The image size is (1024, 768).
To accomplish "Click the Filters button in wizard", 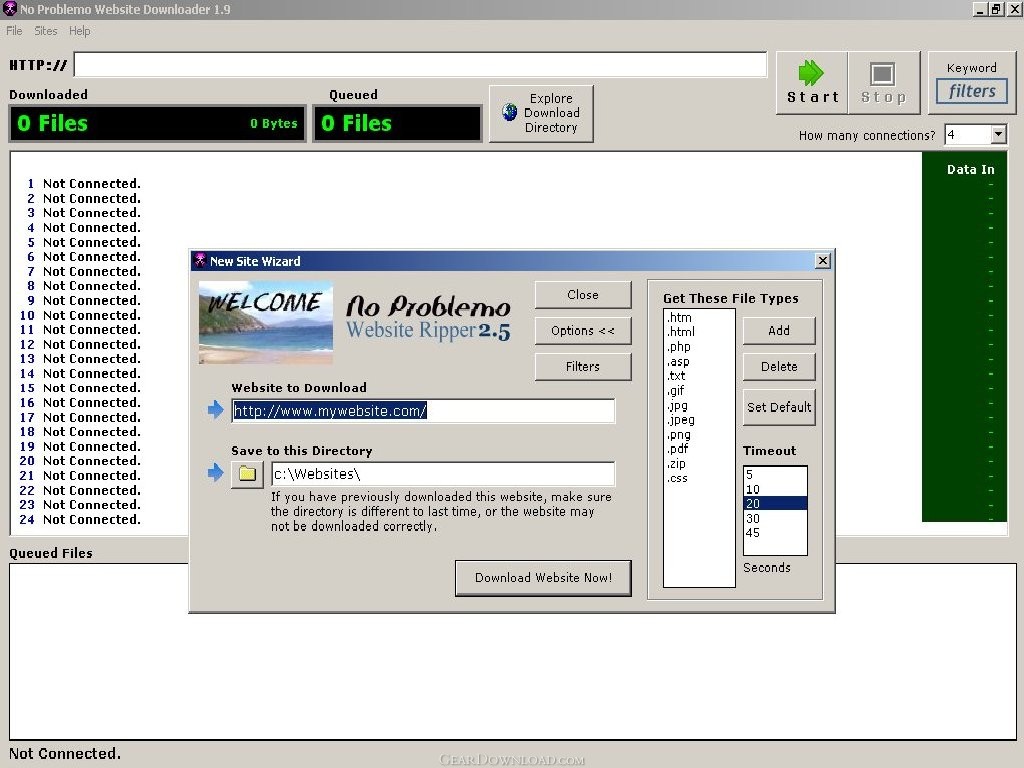I will [583, 366].
